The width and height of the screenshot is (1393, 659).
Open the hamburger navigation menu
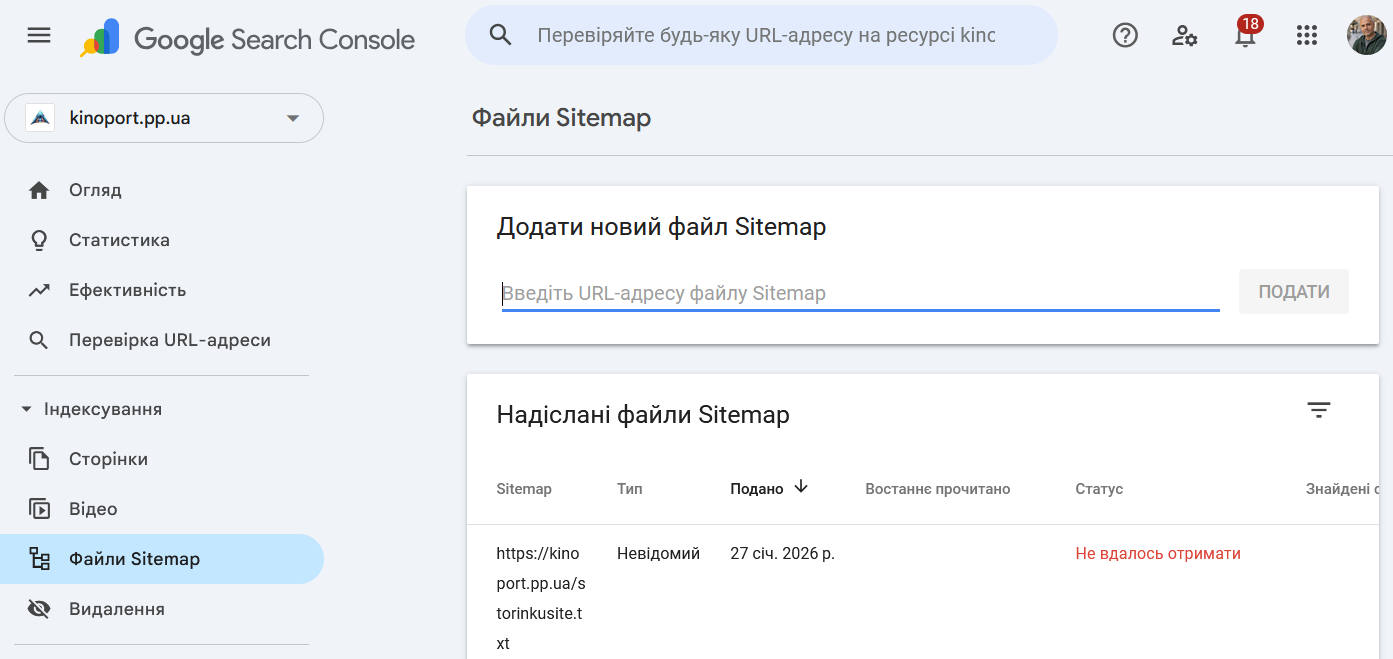pyautogui.click(x=38, y=35)
